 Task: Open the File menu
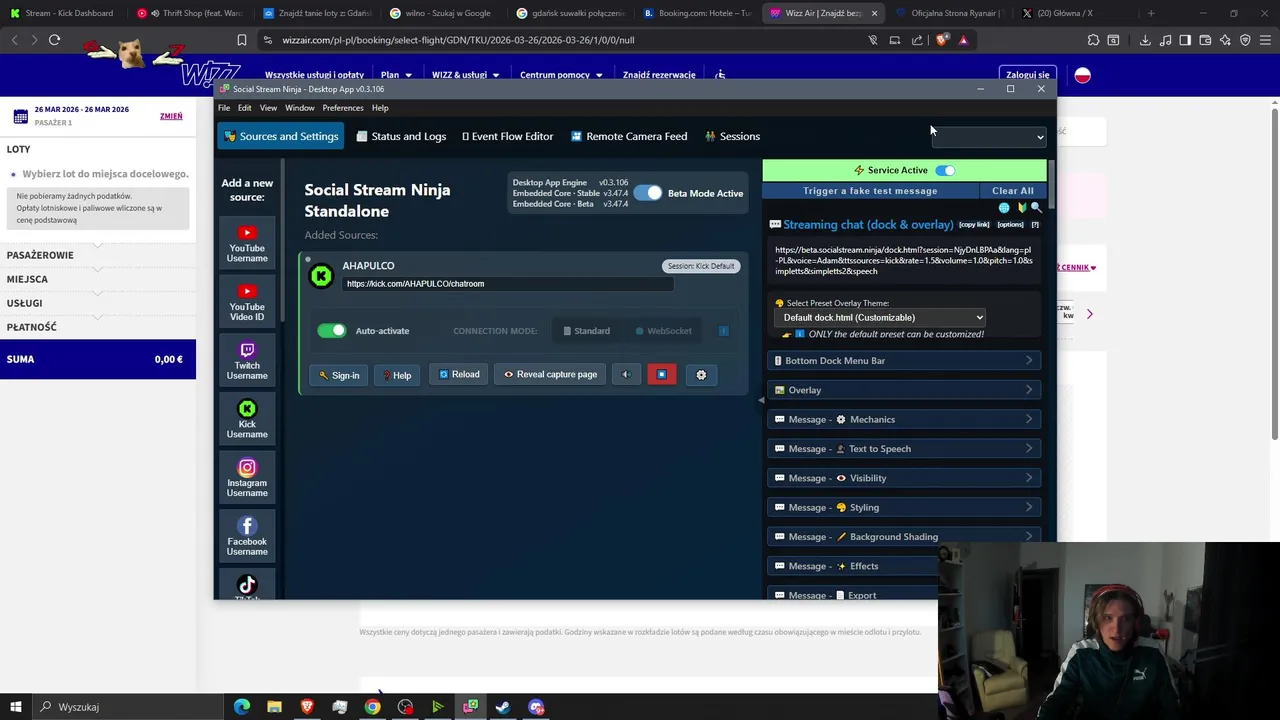tap(224, 108)
